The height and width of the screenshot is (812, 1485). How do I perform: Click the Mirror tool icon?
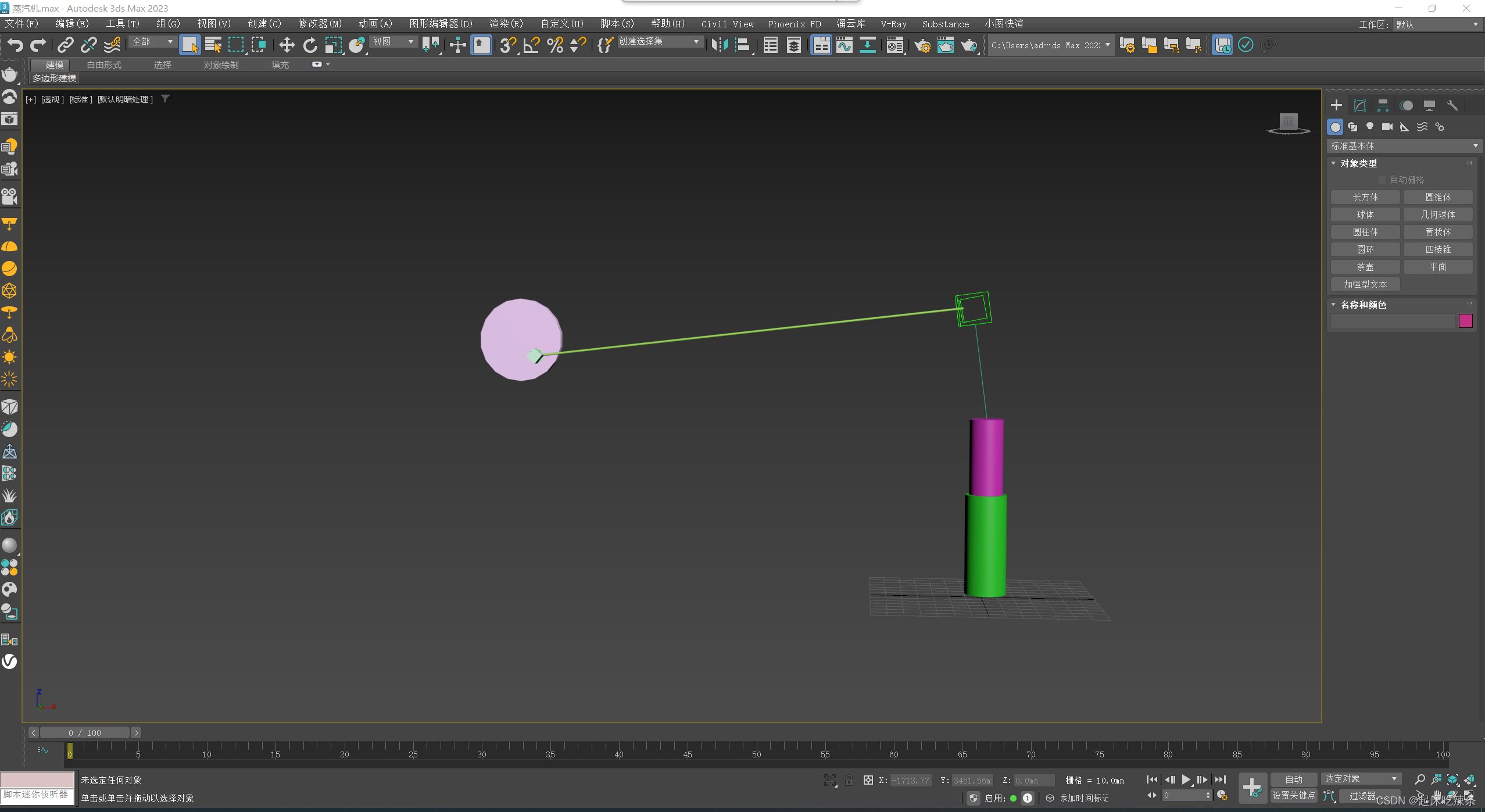pyautogui.click(x=720, y=45)
